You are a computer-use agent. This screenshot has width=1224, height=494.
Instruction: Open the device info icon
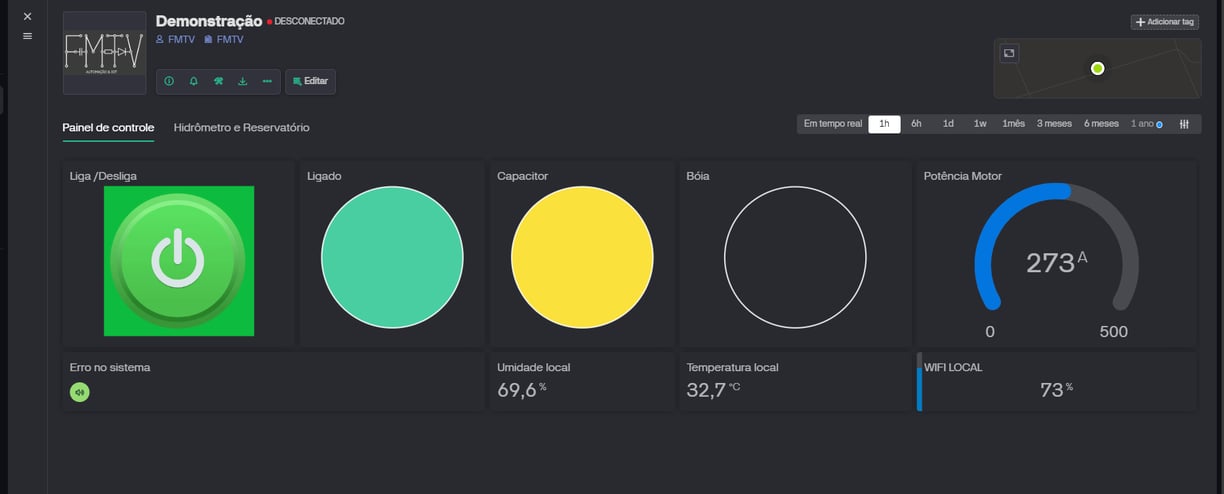click(168, 81)
